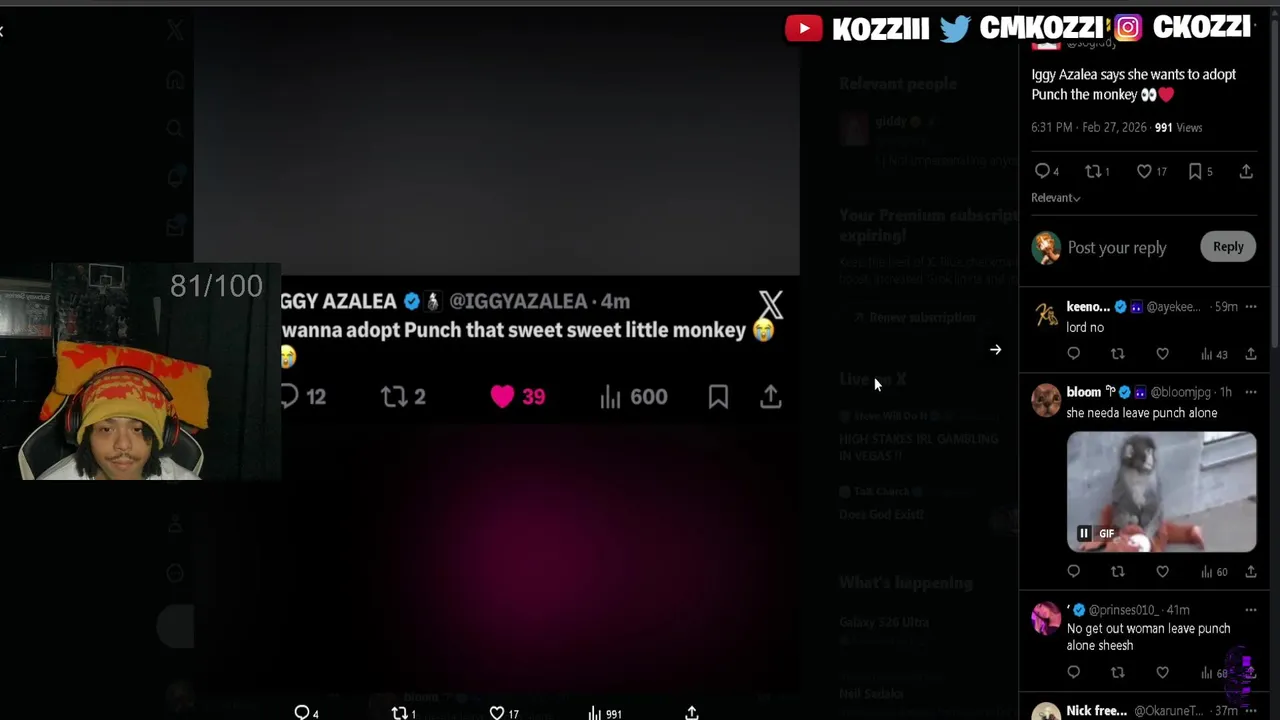This screenshot has height=720, width=1280.
Task: Open the monkey GIF thumbnail
Action: point(1161,492)
